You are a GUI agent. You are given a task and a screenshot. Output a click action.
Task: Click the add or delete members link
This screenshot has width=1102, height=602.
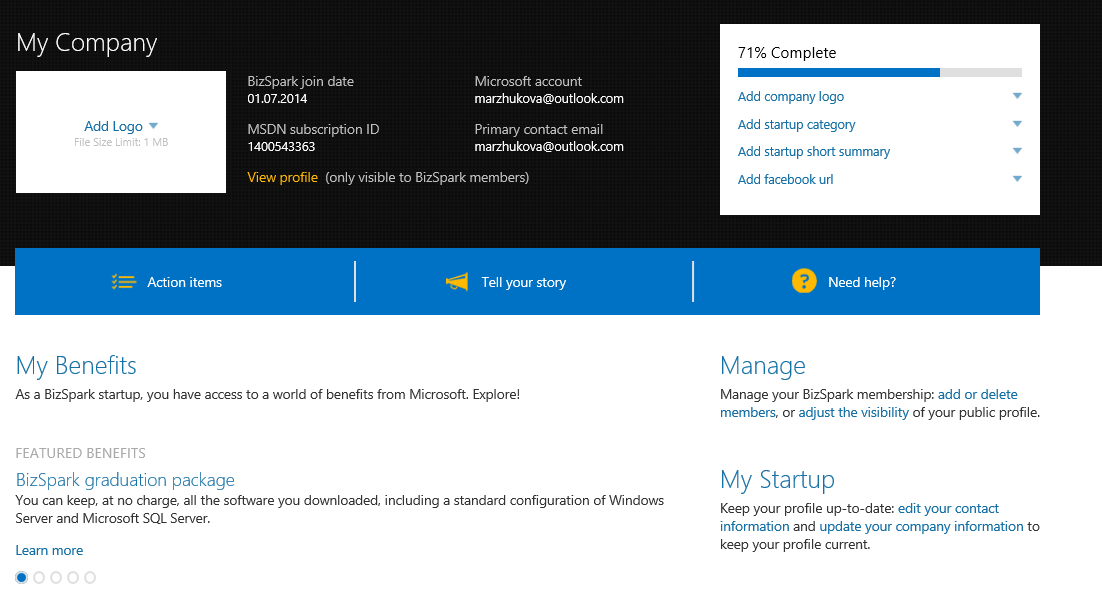[978, 394]
